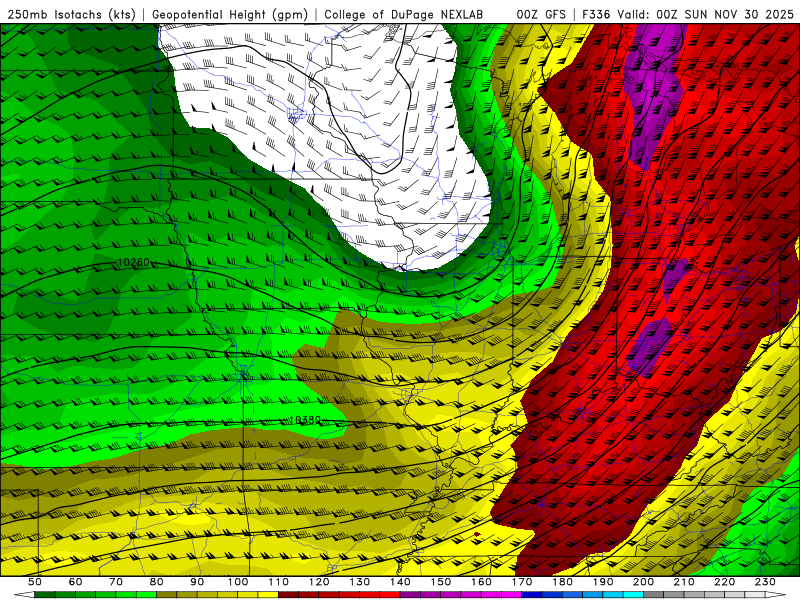
Task: Click the 130 value on the color scale
Action: pos(360,582)
